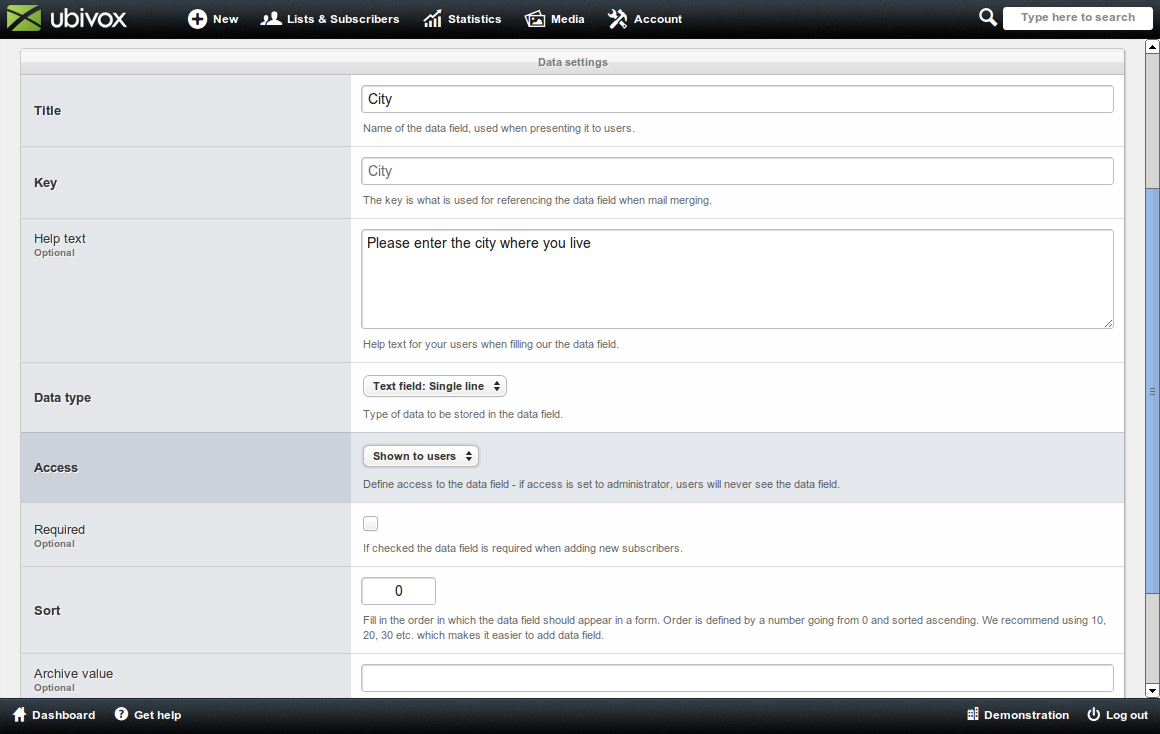Click 'The key is what is used' description
Viewport: 1160px width, 734px height.
pyautogui.click(x=537, y=200)
